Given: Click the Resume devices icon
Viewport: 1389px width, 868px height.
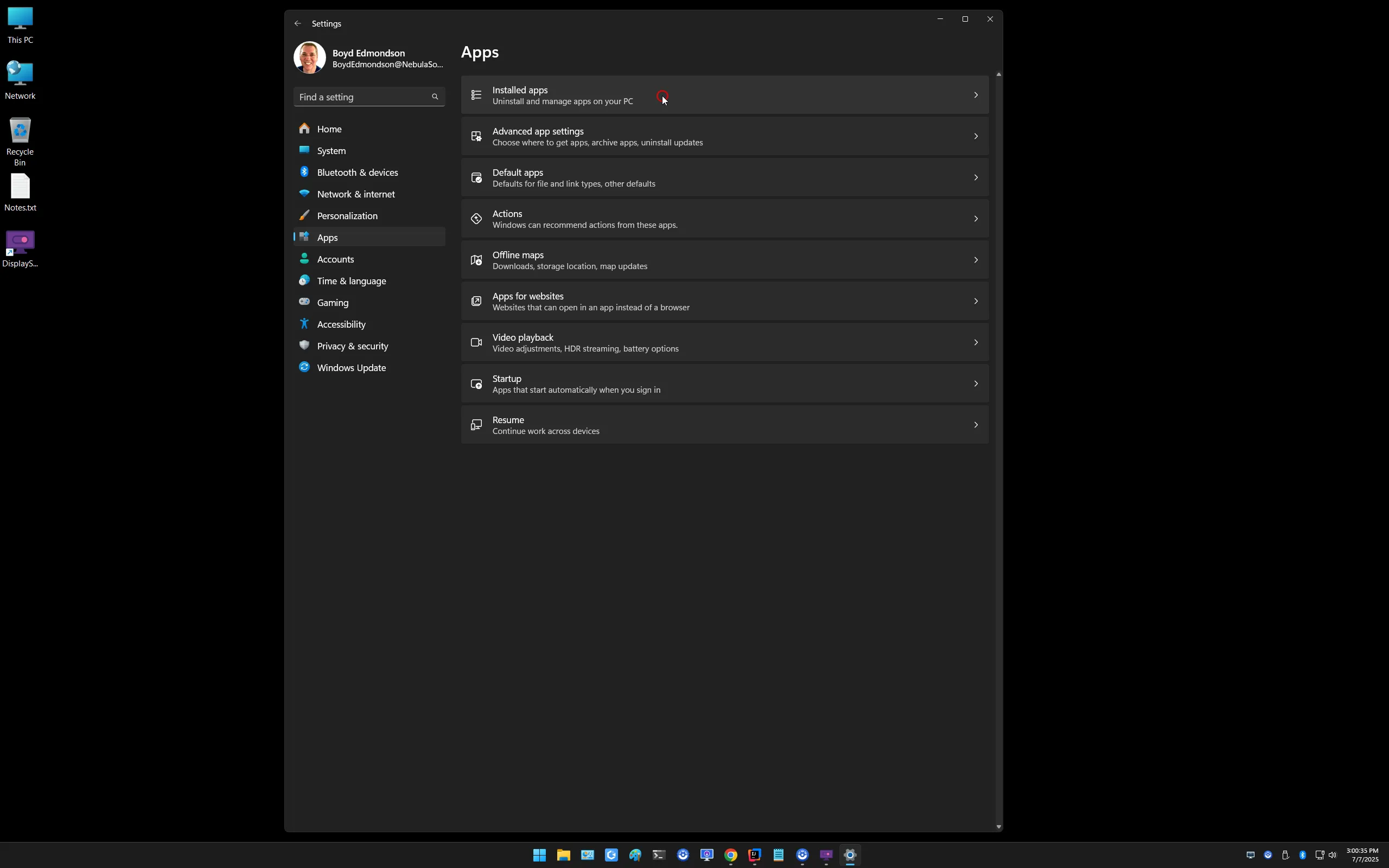Looking at the screenshot, I should point(476,425).
